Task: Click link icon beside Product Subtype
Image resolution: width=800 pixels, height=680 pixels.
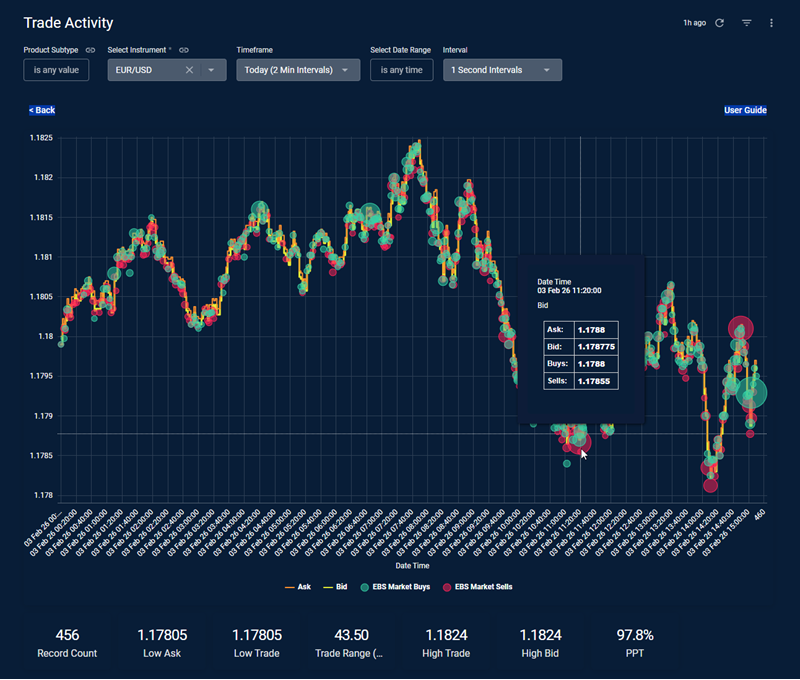Action: pos(90,50)
